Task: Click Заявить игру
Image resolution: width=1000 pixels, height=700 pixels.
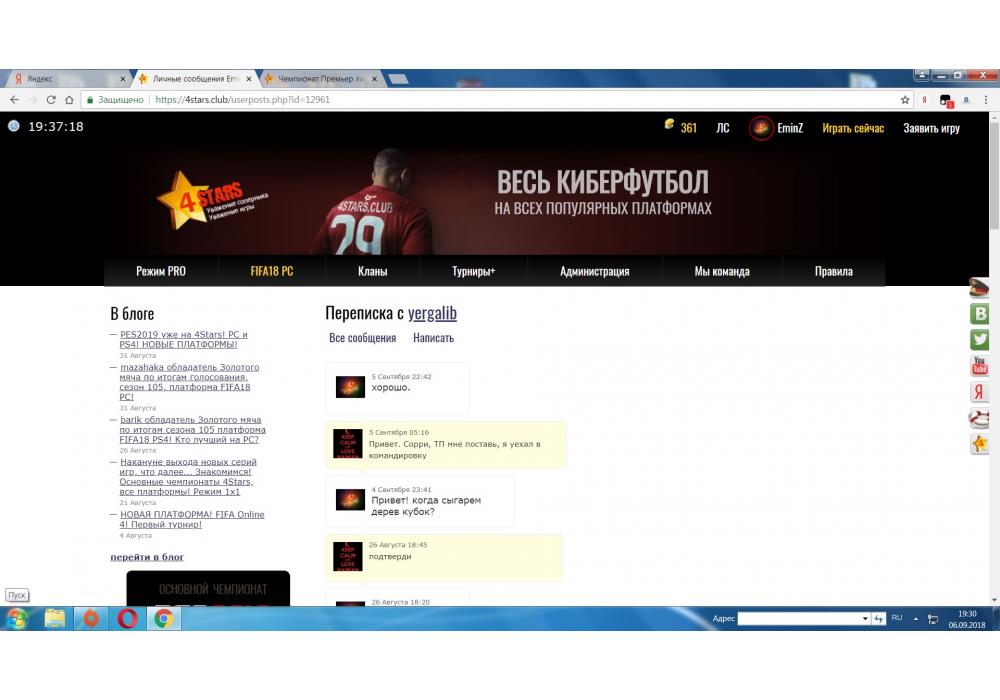Action: (931, 128)
